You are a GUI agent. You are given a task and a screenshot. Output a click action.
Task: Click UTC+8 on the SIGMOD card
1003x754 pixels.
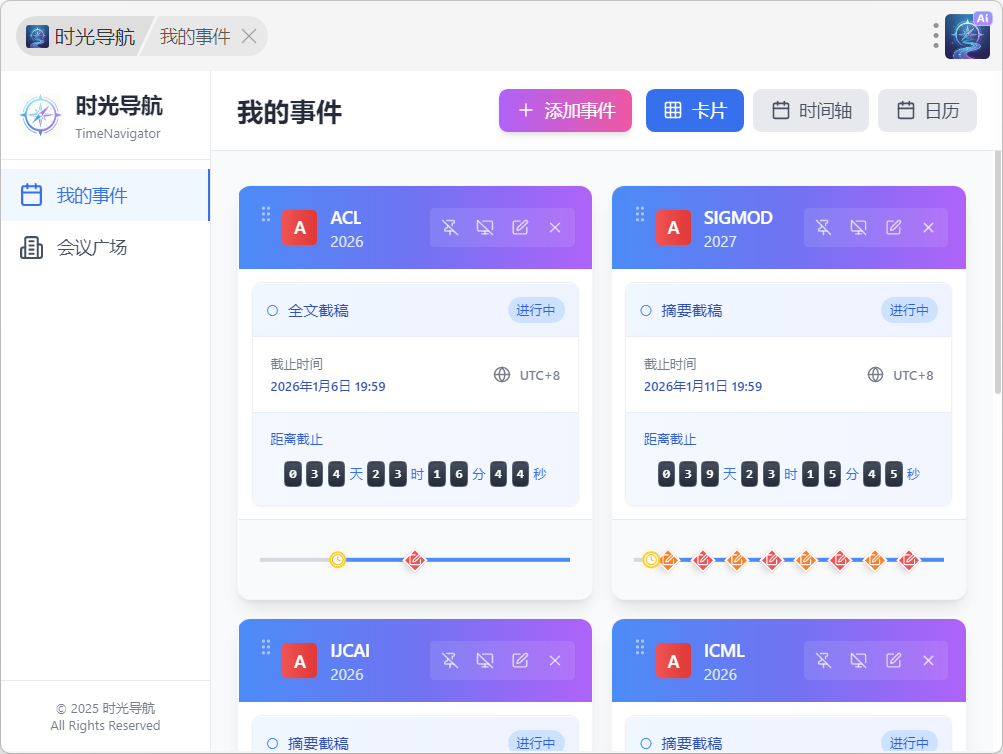pos(913,375)
